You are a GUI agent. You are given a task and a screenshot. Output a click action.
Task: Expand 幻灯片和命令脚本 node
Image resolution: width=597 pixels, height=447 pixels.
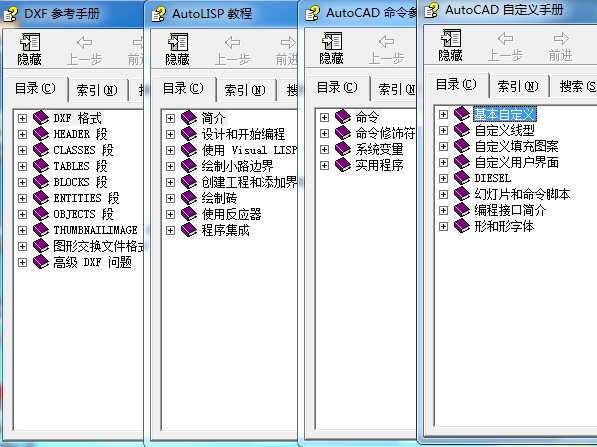[443, 195]
